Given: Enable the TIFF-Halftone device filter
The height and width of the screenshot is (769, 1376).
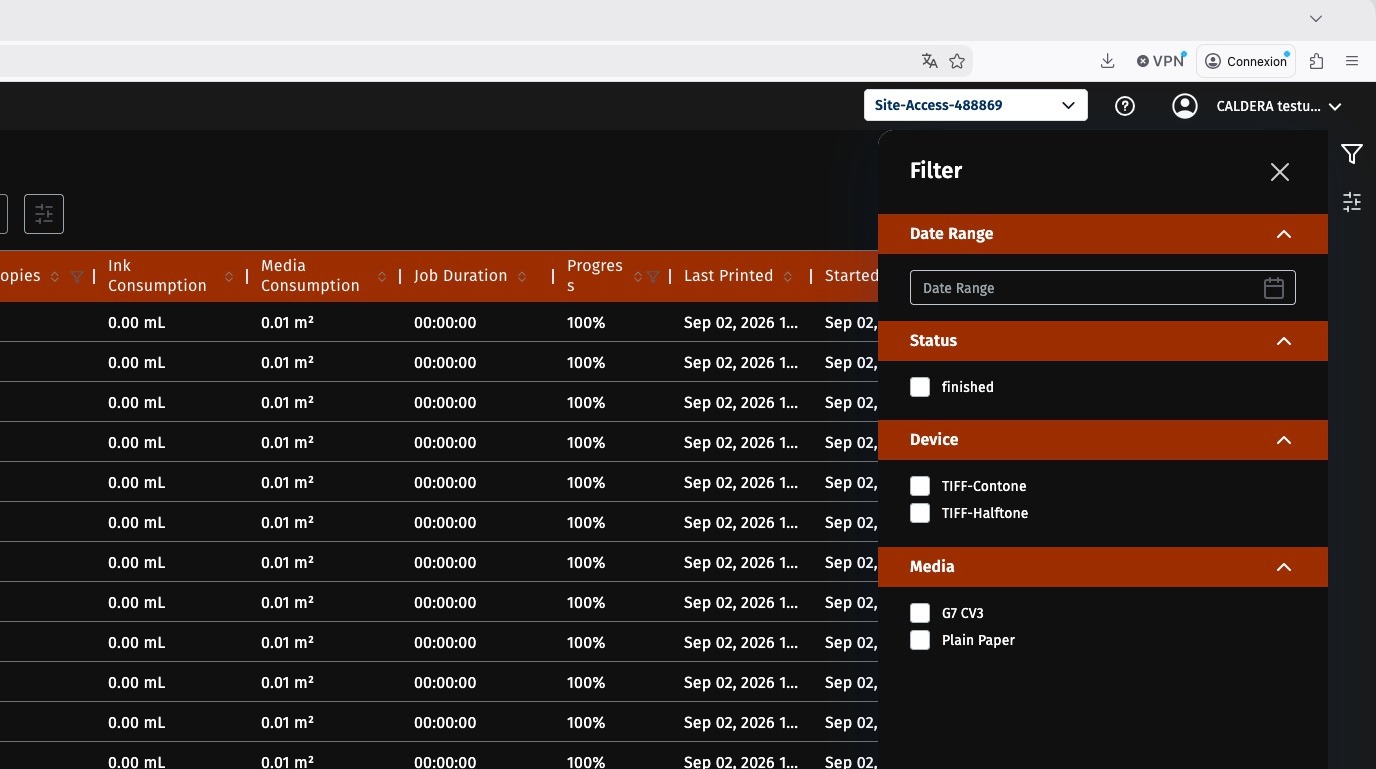Looking at the screenshot, I should click(920, 513).
